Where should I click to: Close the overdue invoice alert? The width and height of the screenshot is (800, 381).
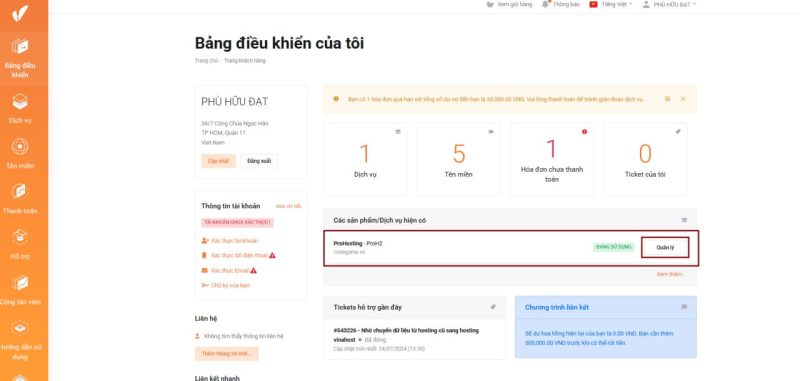coord(683,99)
